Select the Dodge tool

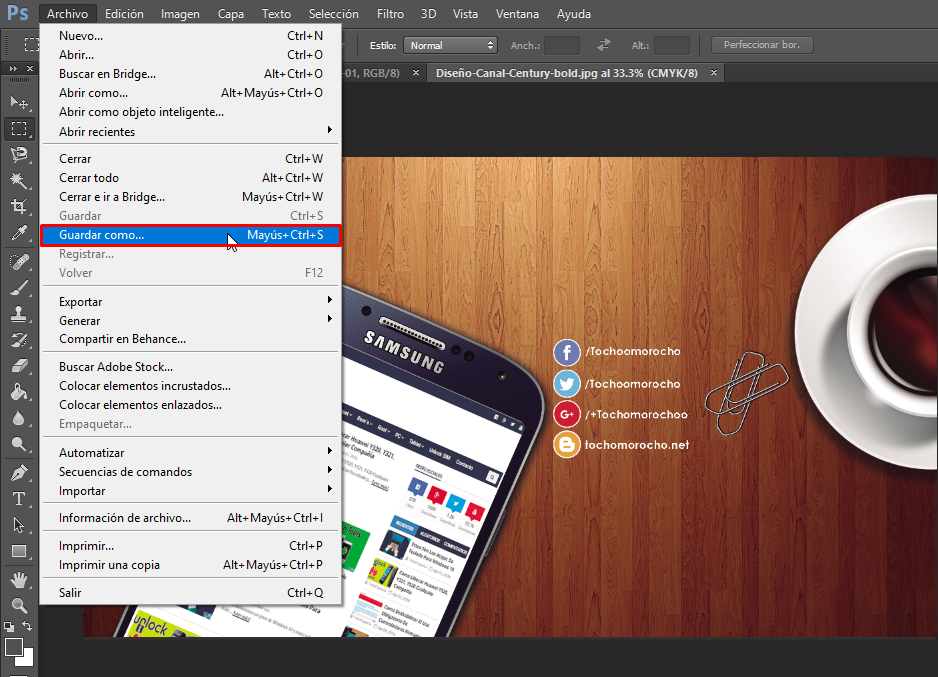(x=19, y=444)
